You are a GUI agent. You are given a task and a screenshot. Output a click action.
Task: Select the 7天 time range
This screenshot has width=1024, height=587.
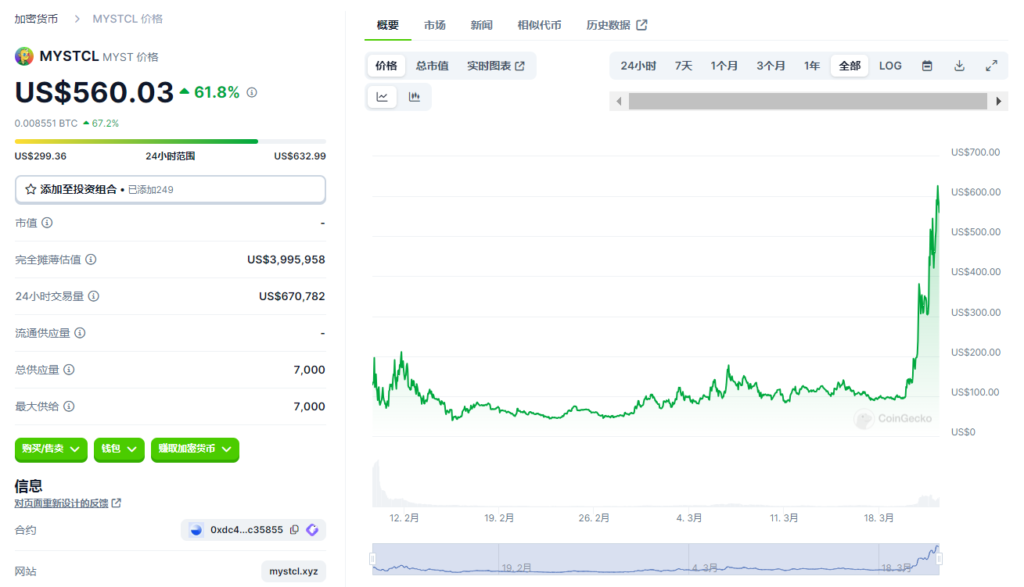(x=684, y=66)
